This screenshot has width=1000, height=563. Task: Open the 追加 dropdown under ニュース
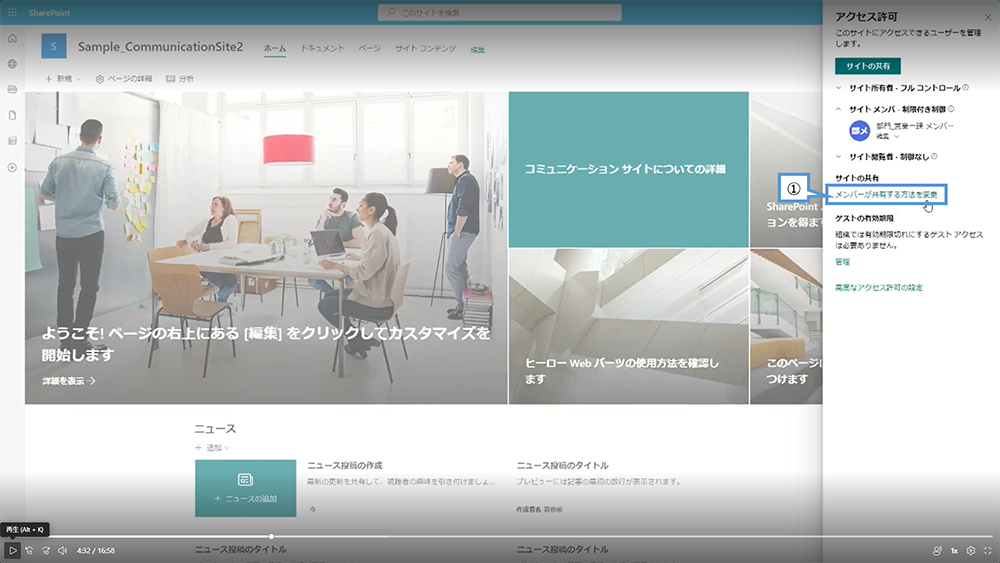tap(212, 448)
